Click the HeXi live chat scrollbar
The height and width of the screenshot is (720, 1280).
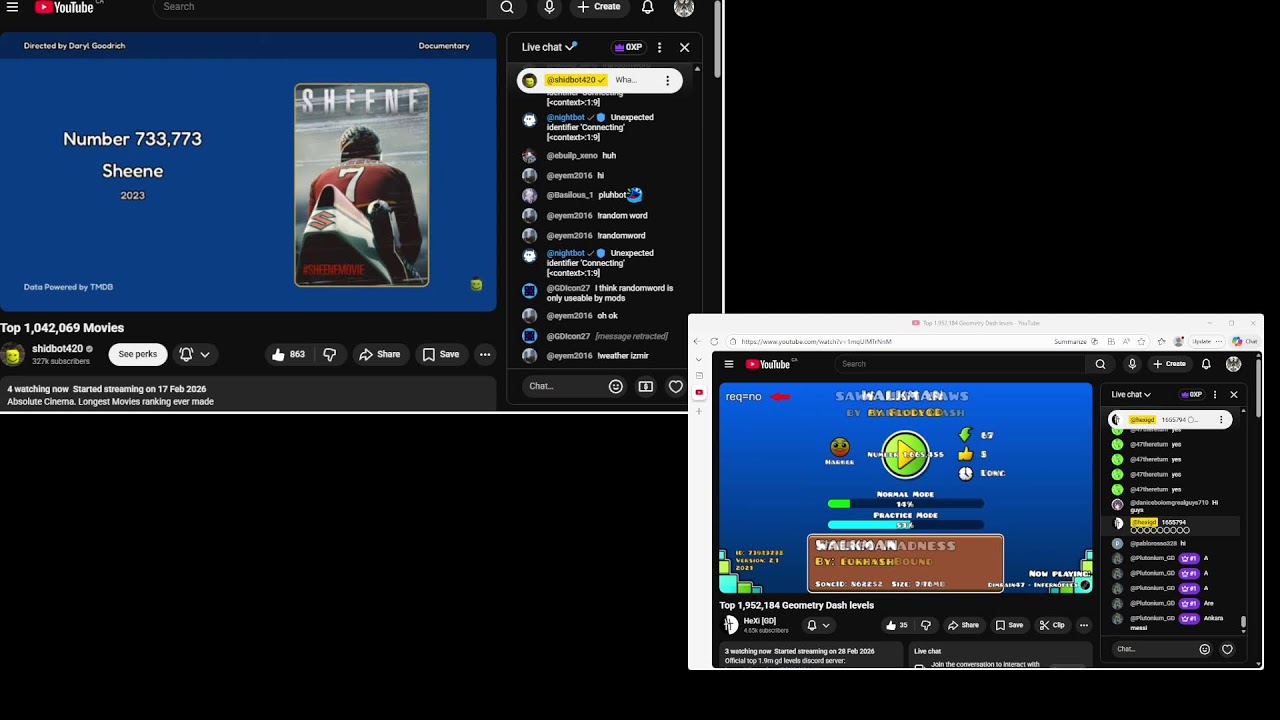click(1243, 623)
